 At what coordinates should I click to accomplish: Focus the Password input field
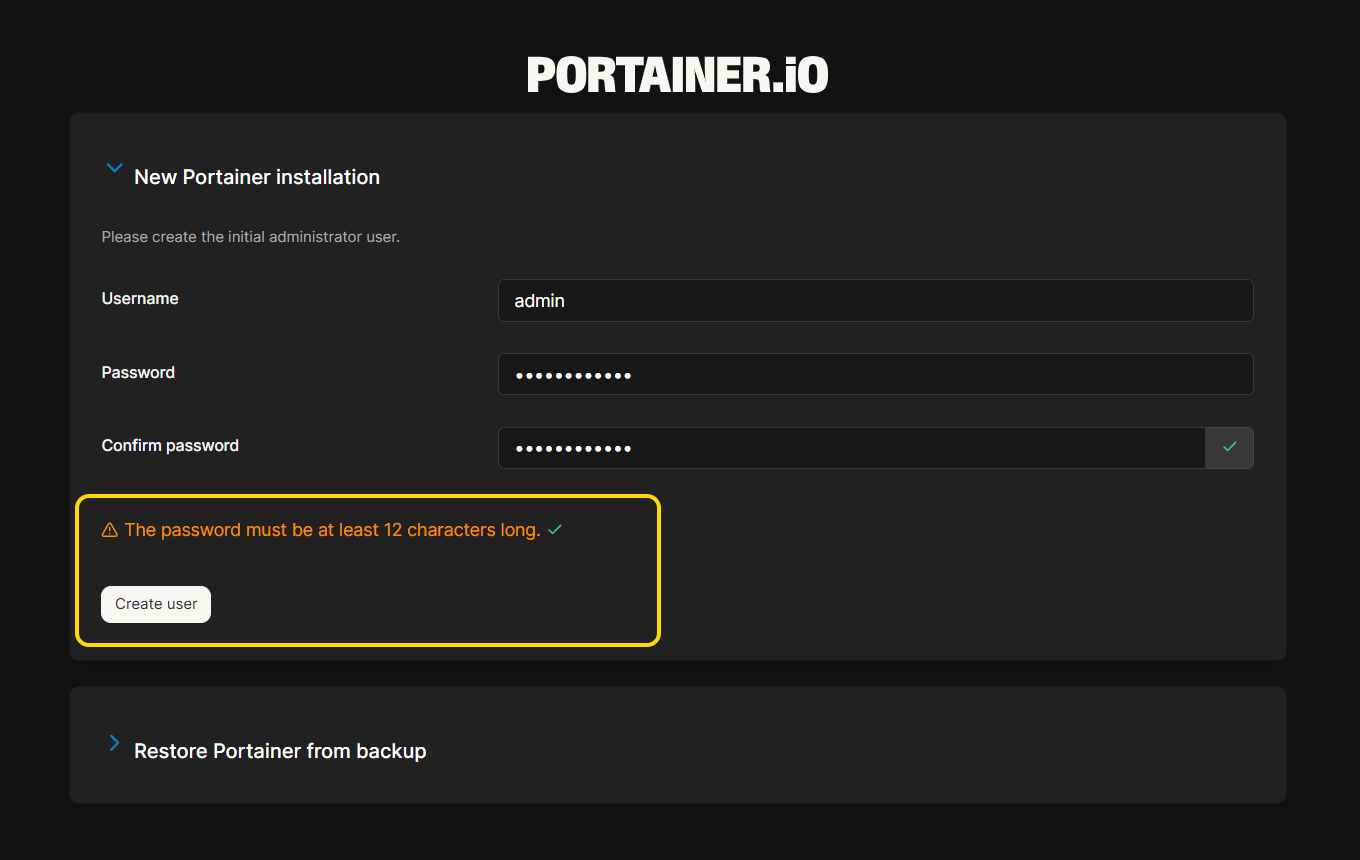(x=875, y=374)
